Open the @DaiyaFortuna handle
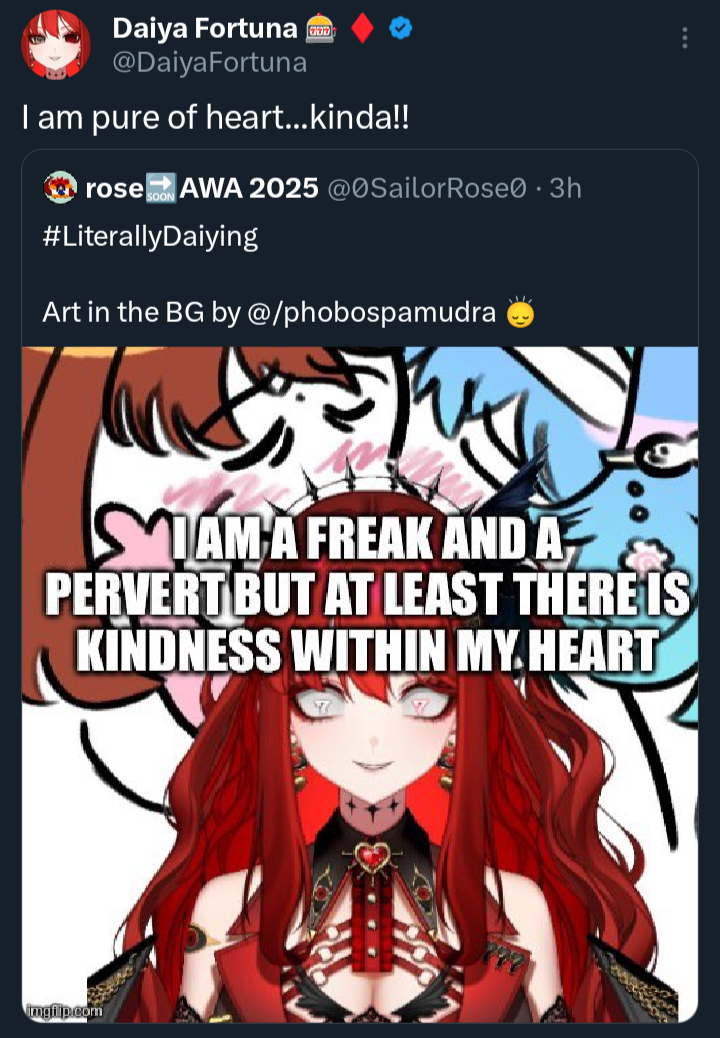Viewport: 720px width, 1038px height. (210, 63)
